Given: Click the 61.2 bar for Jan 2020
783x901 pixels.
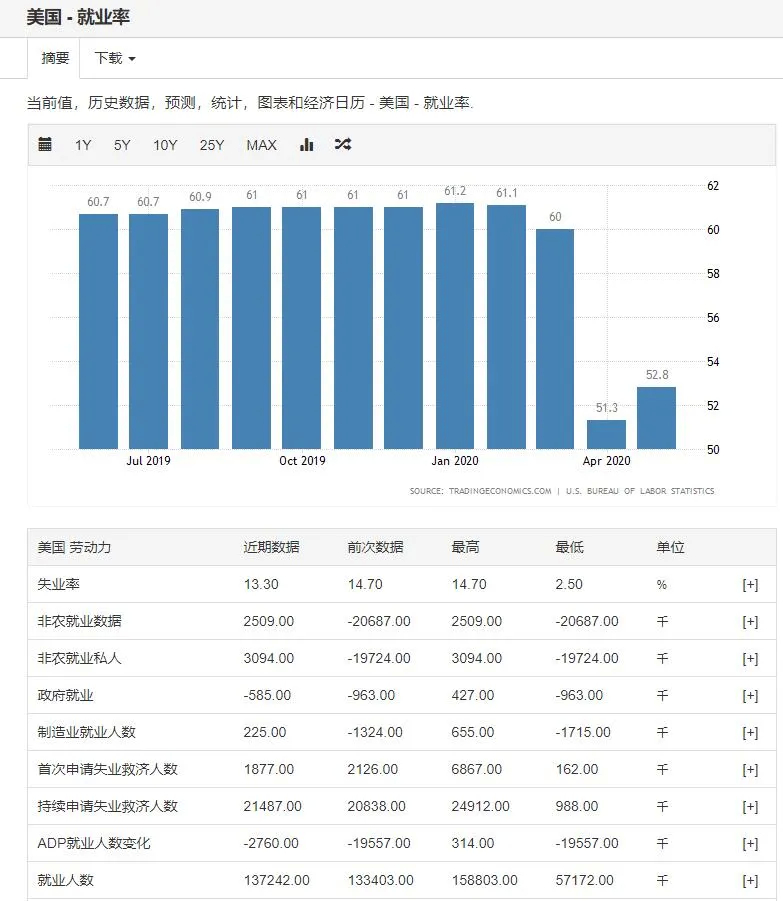Looking at the screenshot, I should point(455,326).
